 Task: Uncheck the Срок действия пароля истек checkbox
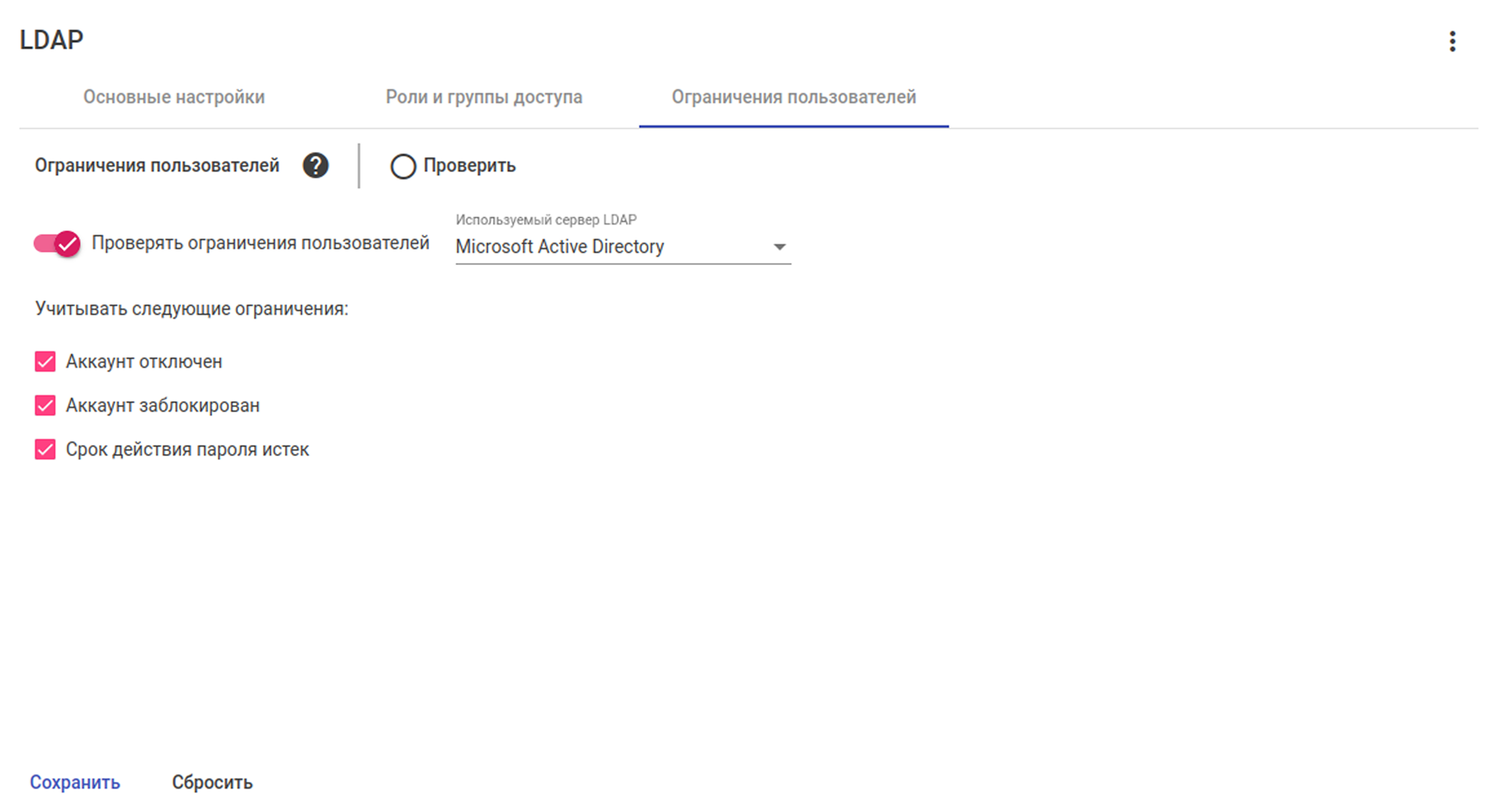tap(45, 450)
